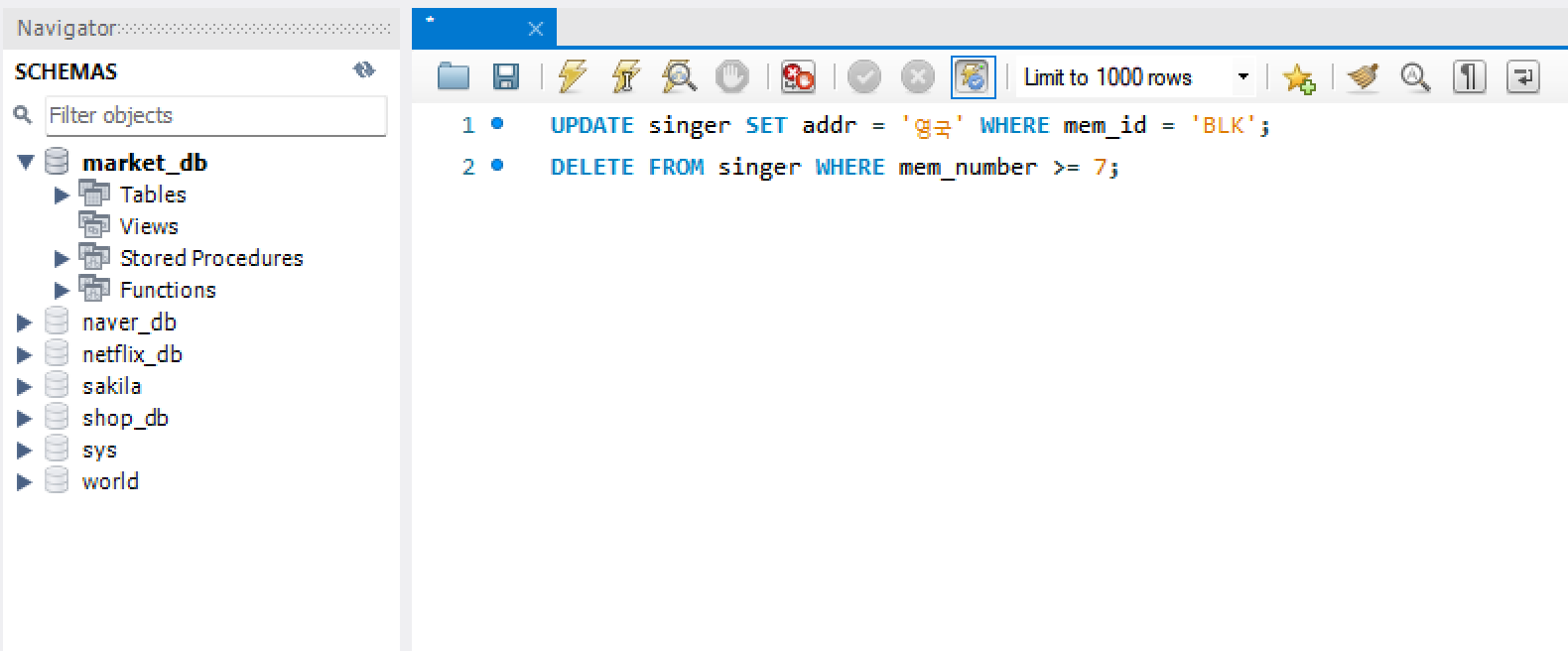This screenshot has width=1568, height=651.
Task: Select the shop_db schema name
Action: 125,419
